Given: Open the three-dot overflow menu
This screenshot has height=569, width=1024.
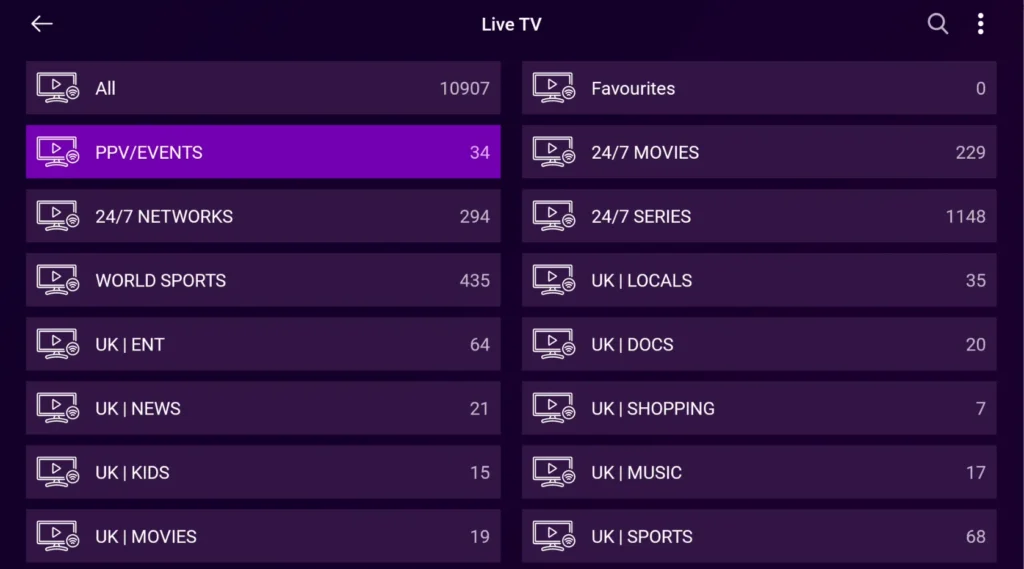Looking at the screenshot, I should 980,24.
